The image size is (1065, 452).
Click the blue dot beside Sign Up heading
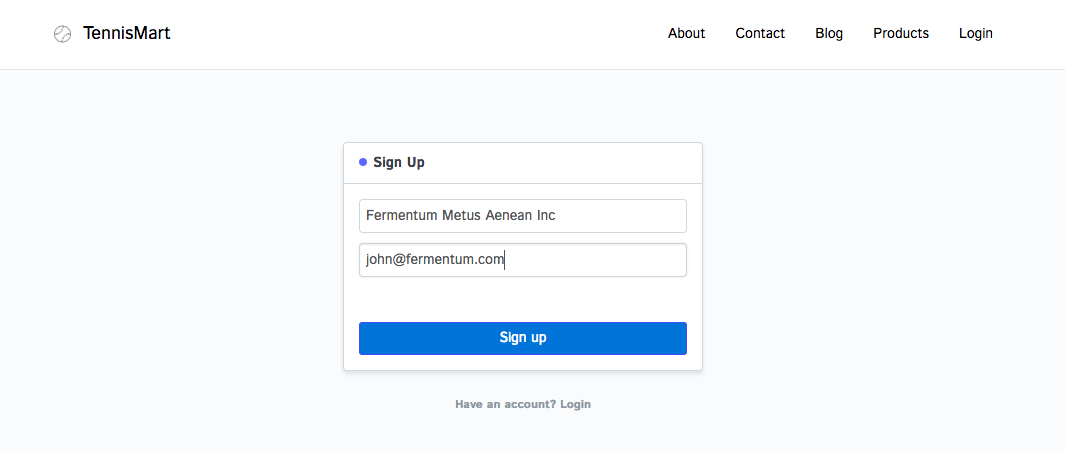363,162
